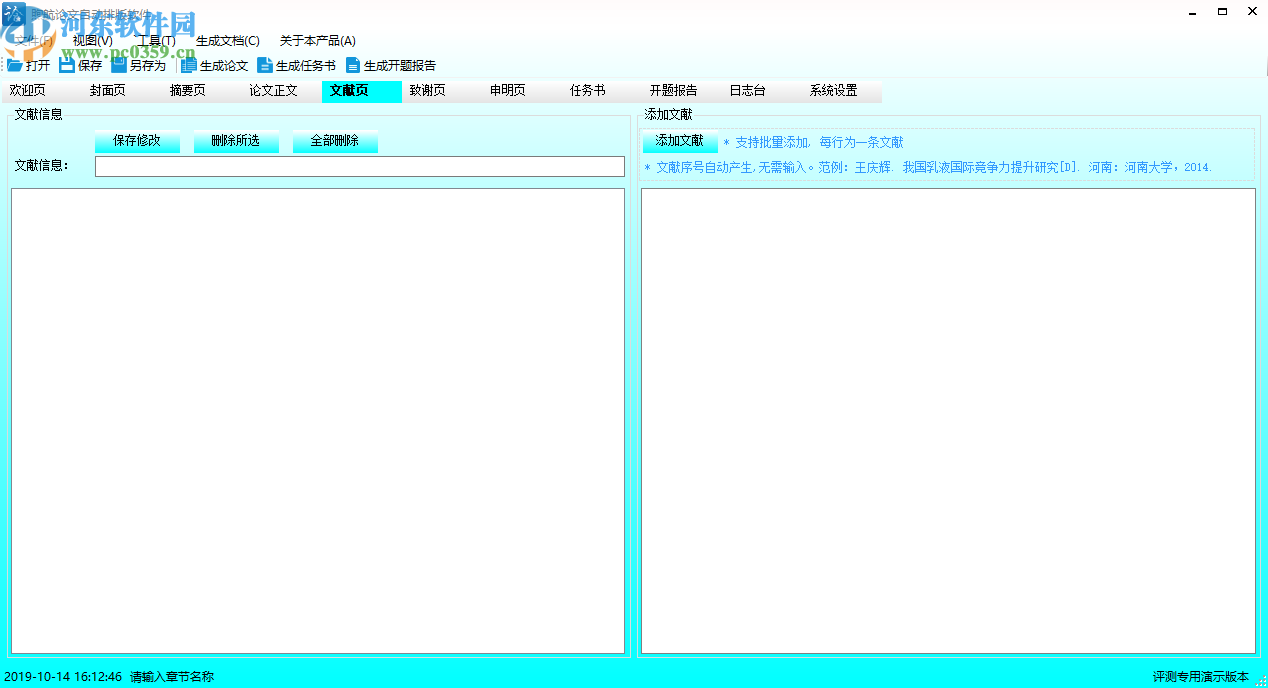The image size is (1268, 688).
Task: Open the 工具(T) menu
Action: coord(156,41)
